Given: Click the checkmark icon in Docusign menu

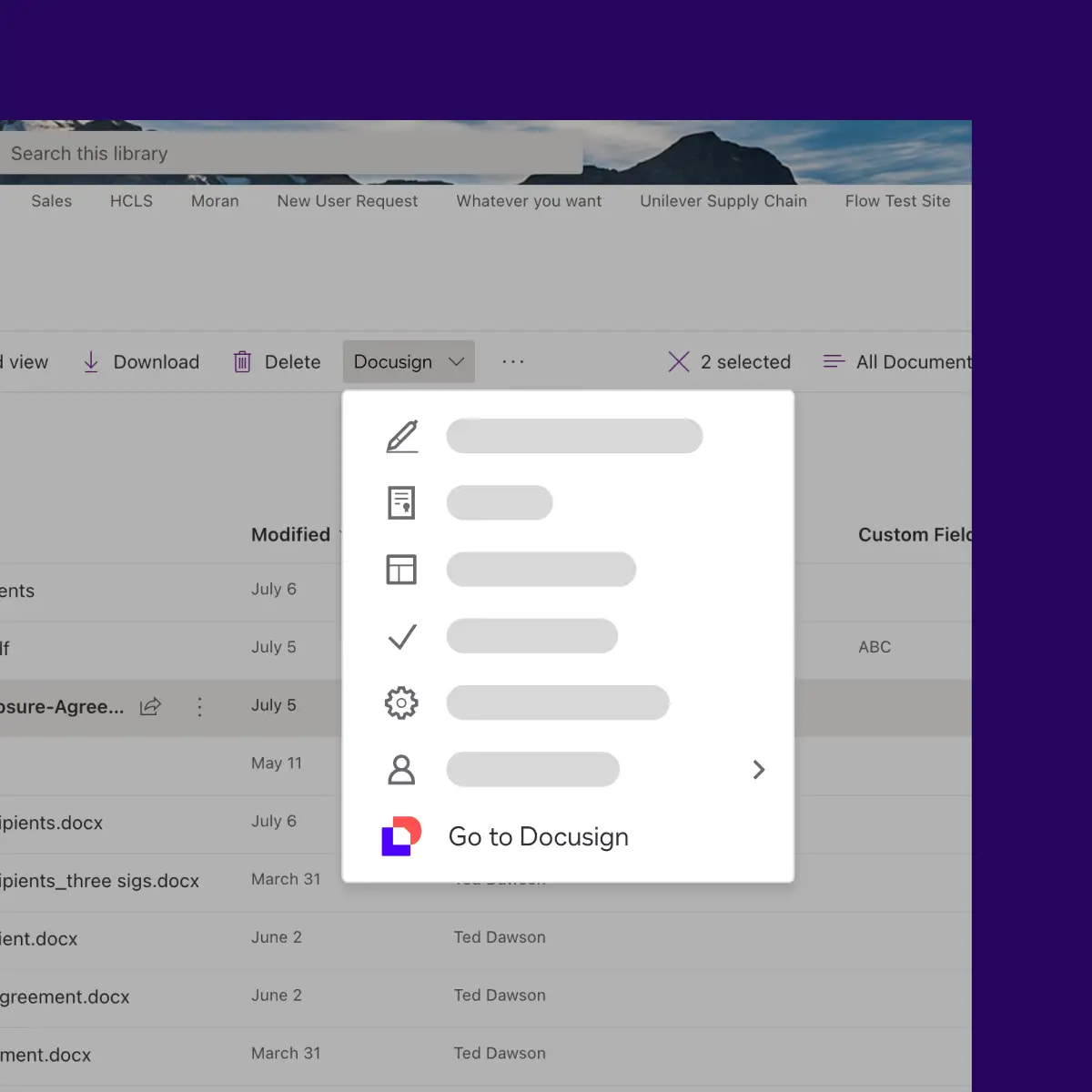Looking at the screenshot, I should (x=401, y=636).
